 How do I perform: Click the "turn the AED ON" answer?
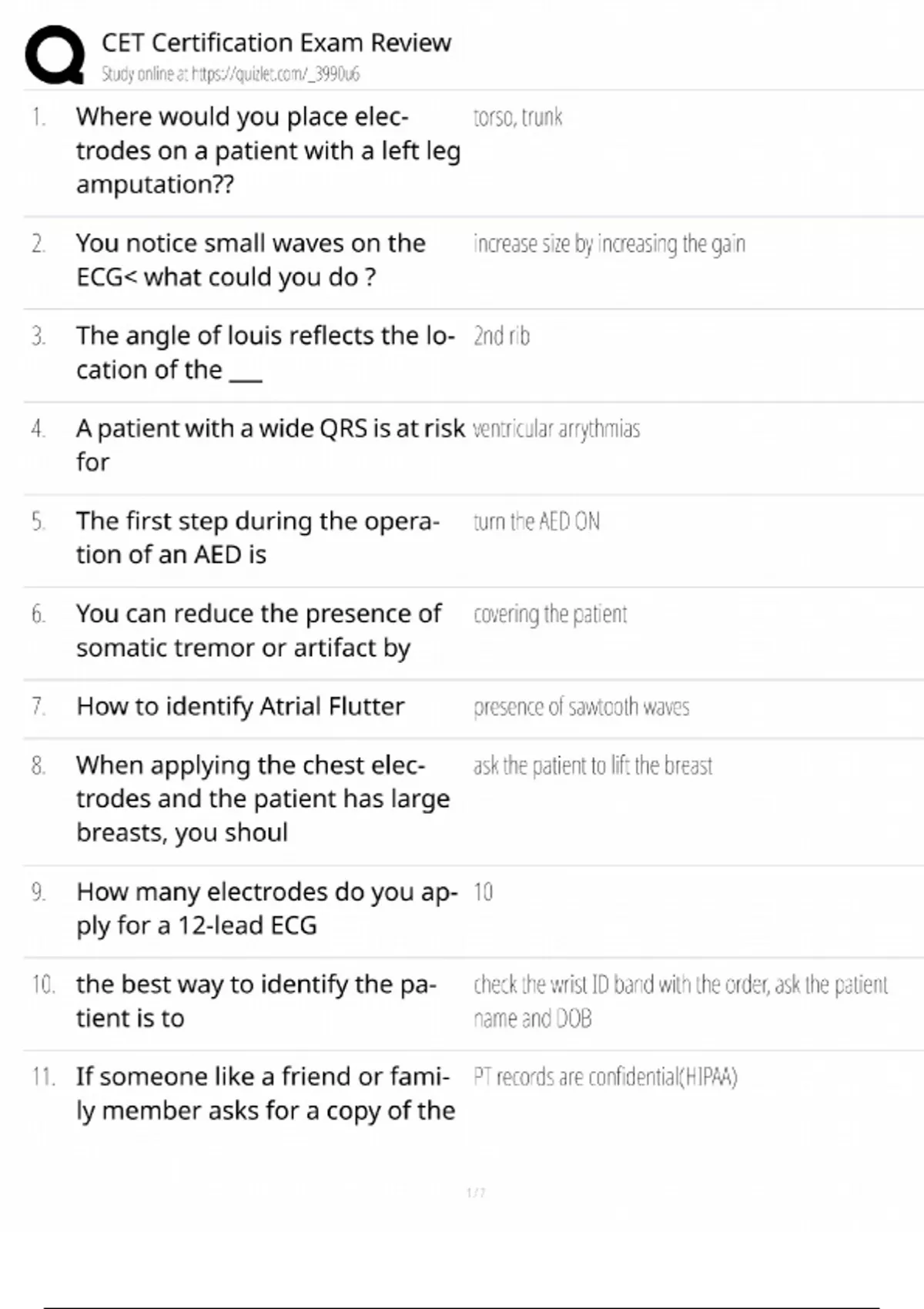[x=536, y=522]
